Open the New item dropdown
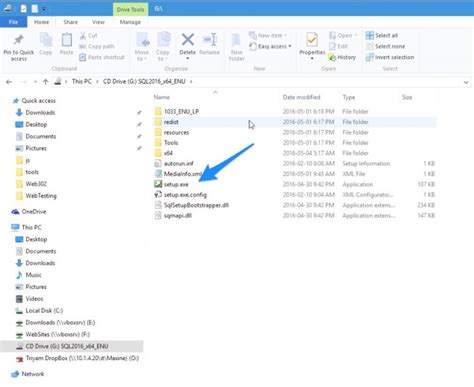Viewport: 474px width, 387px height. (269, 35)
